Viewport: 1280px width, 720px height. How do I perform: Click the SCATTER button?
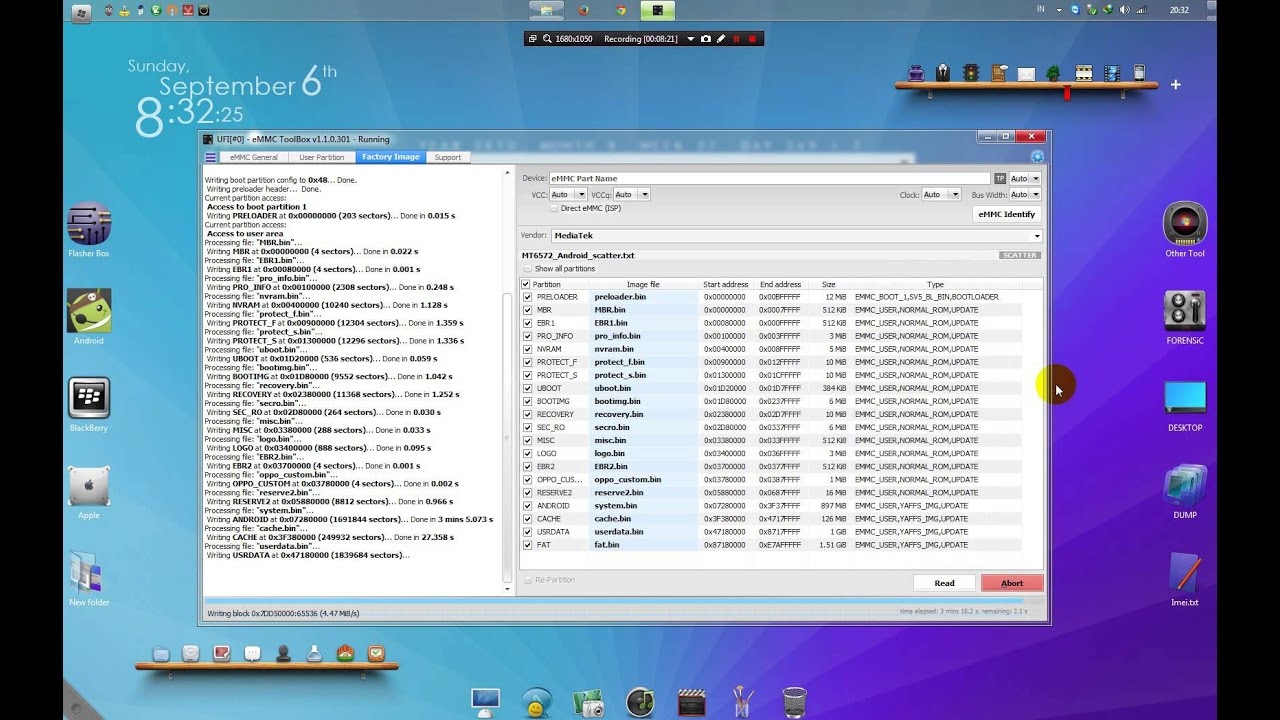point(1020,255)
